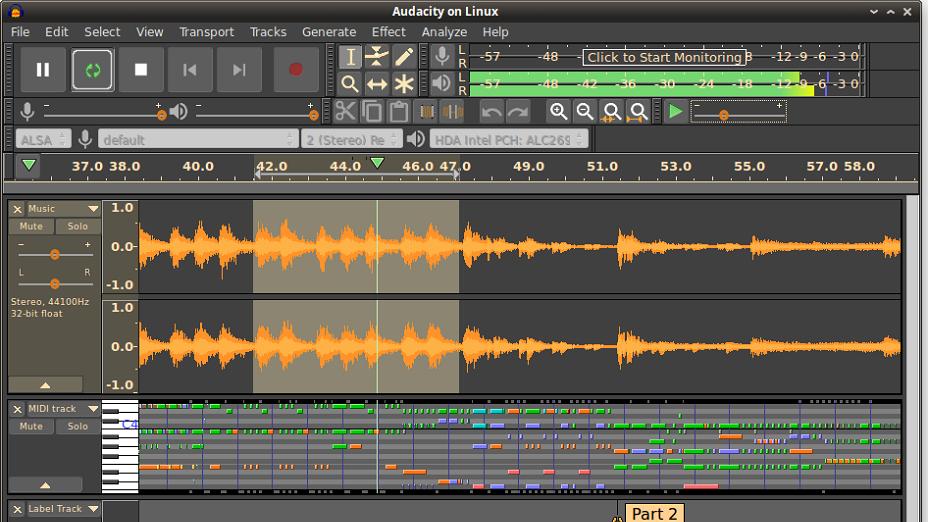
Task: Redo the last undone action
Action: [518, 111]
